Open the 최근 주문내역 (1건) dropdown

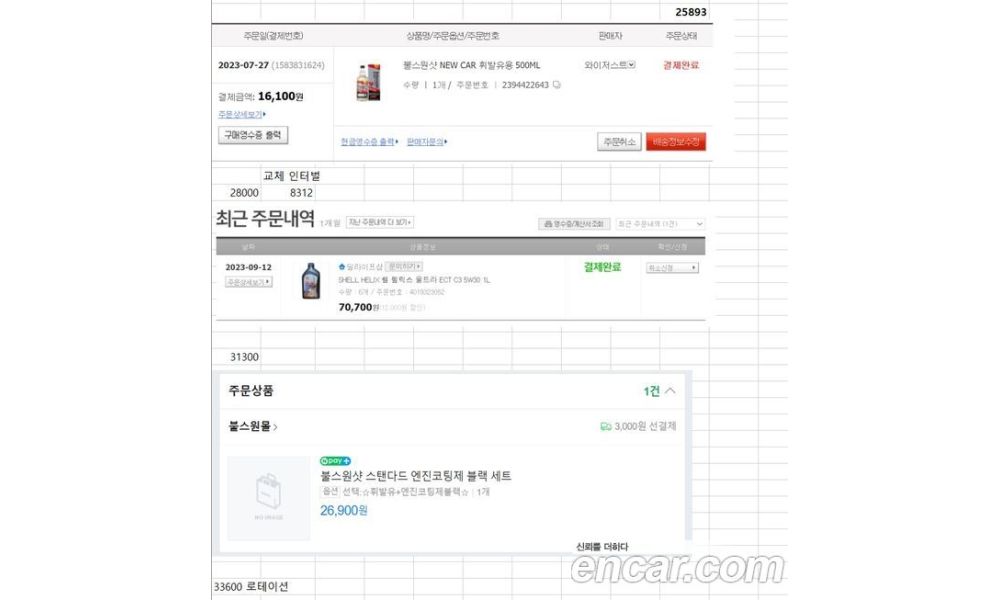tap(660, 224)
